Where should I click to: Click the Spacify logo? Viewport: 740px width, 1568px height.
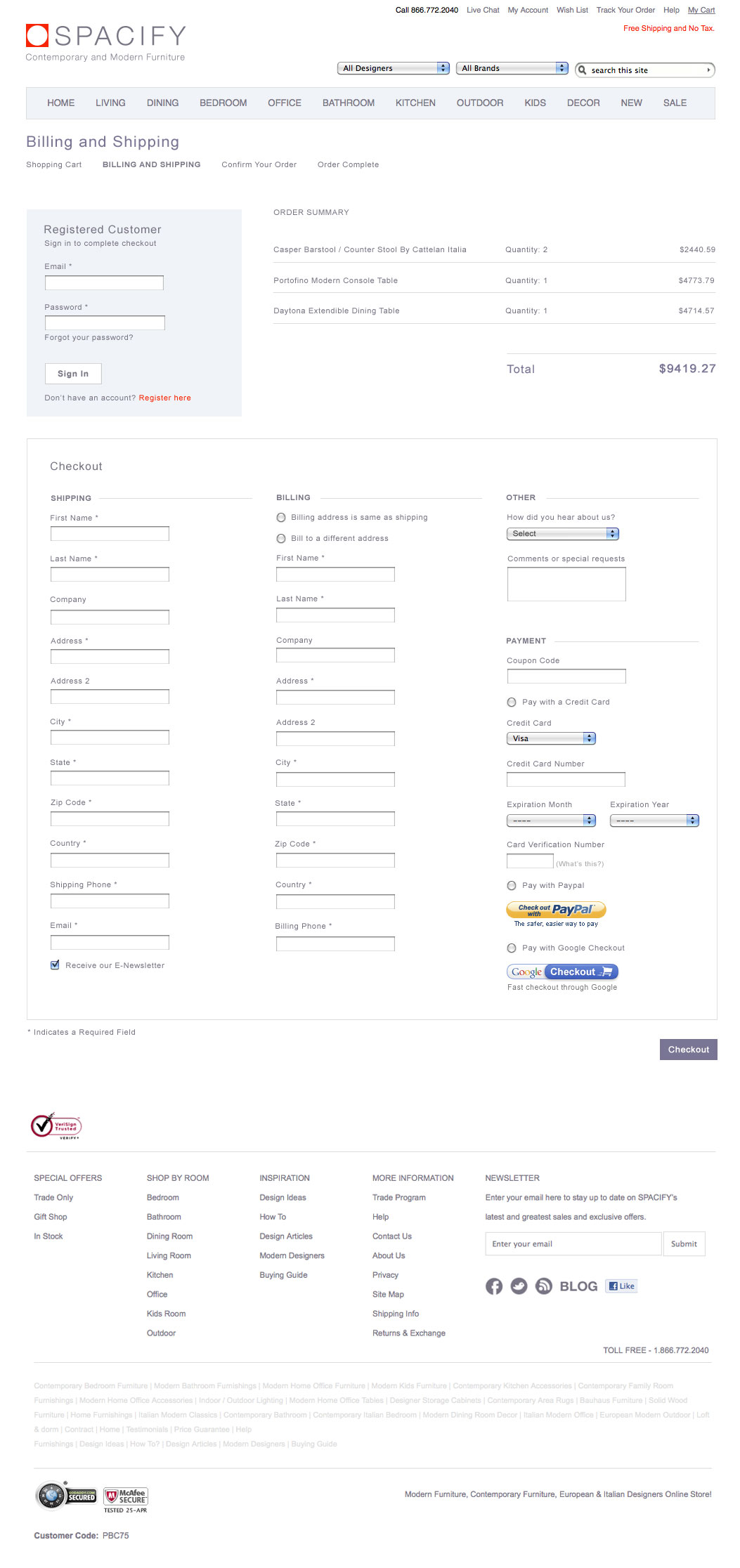pyautogui.click(x=106, y=43)
